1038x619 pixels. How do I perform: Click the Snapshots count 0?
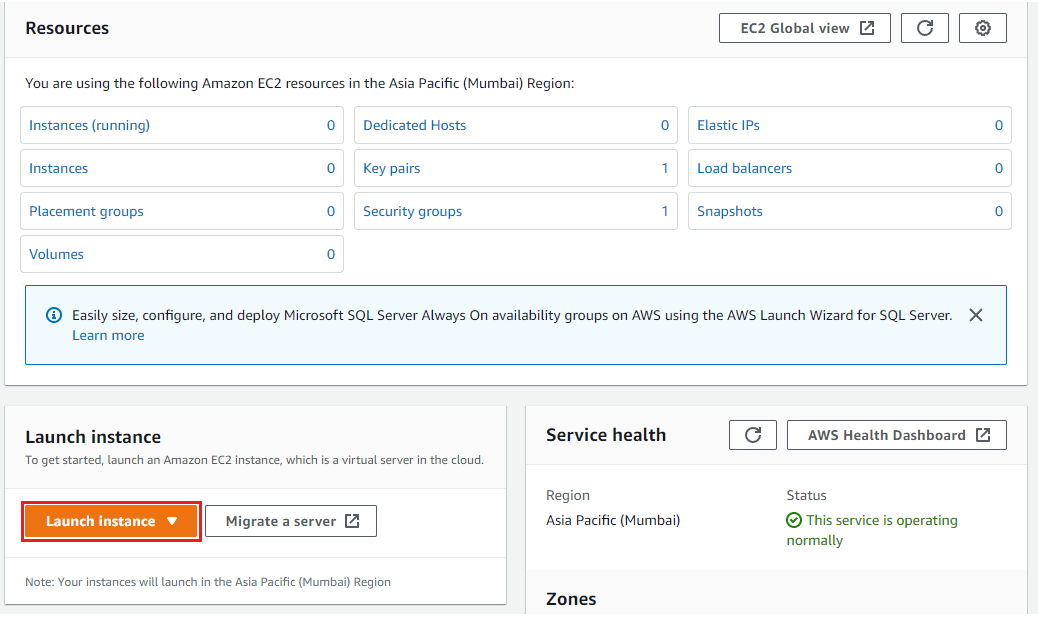999,211
